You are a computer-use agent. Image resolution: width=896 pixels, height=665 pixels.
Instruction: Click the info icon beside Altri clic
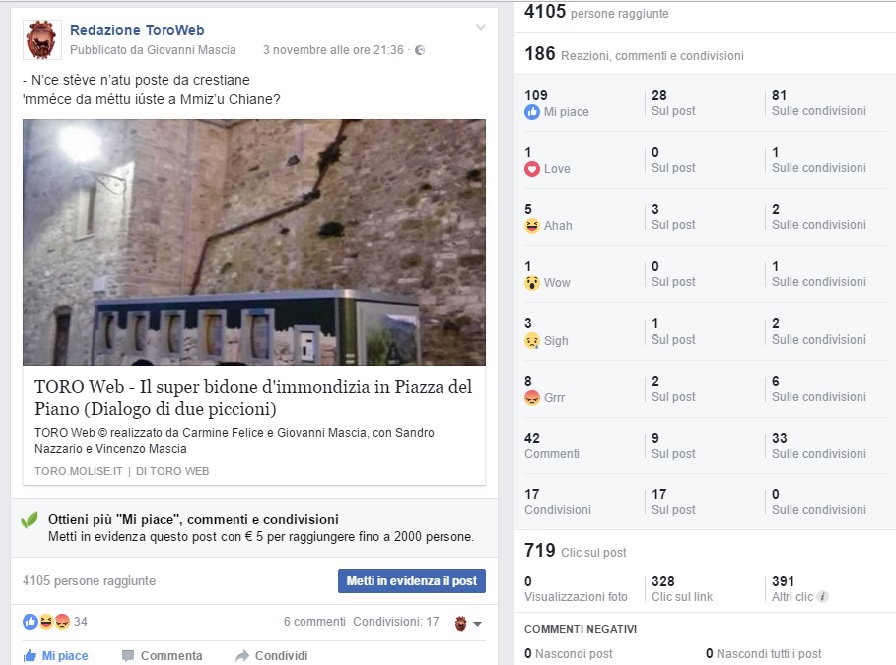click(822, 597)
